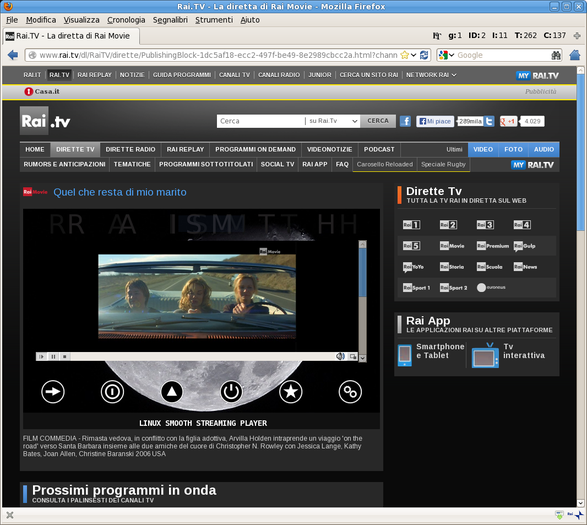Select the RAI REPLAY site tab
587x525 pixels.
click(x=185, y=149)
